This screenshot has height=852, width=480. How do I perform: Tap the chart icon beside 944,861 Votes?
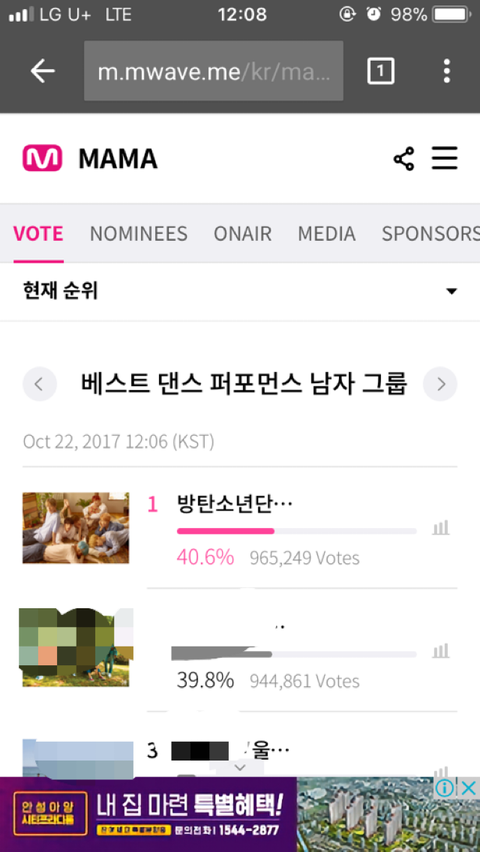coord(441,651)
